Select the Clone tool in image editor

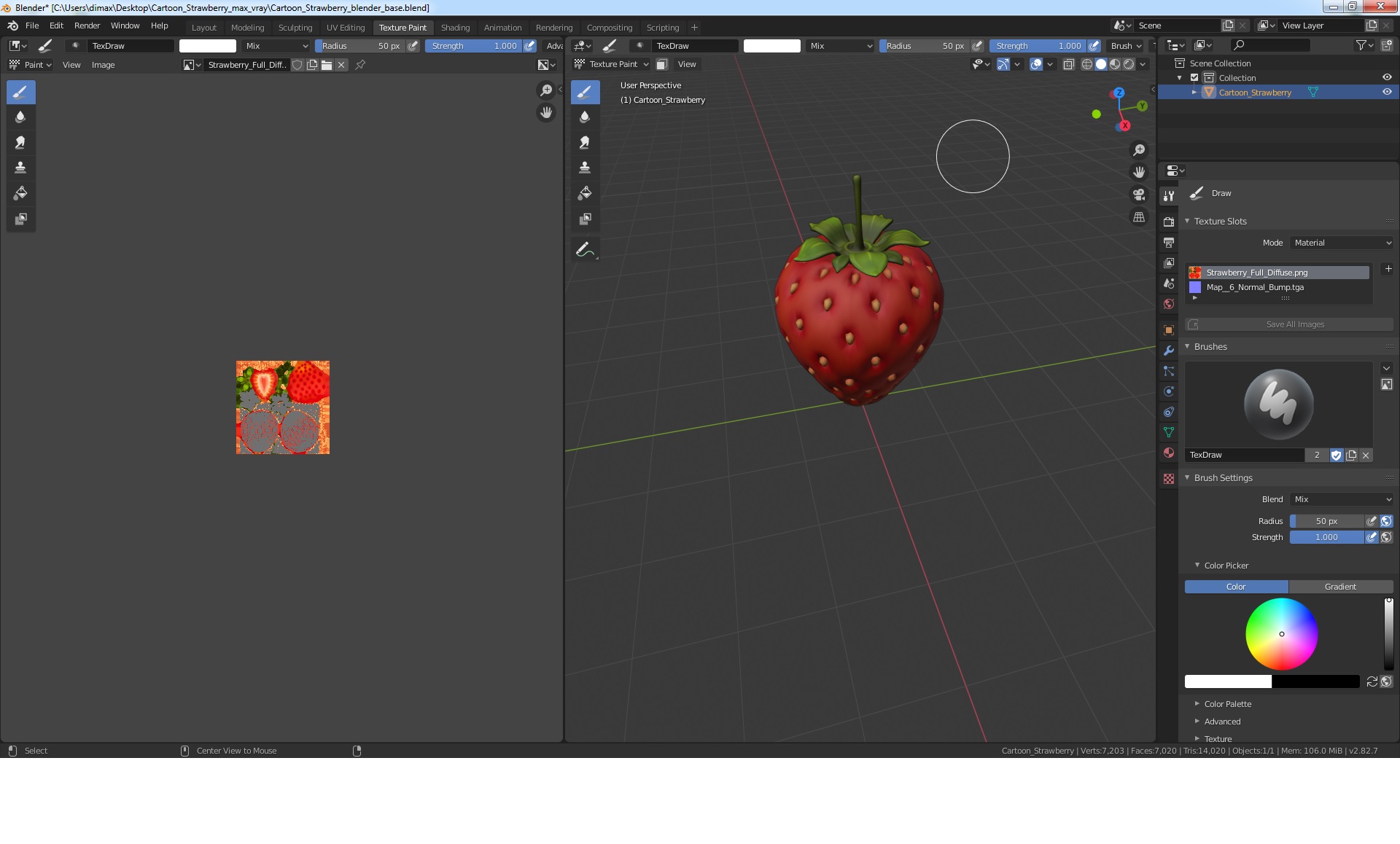pos(20,168)
